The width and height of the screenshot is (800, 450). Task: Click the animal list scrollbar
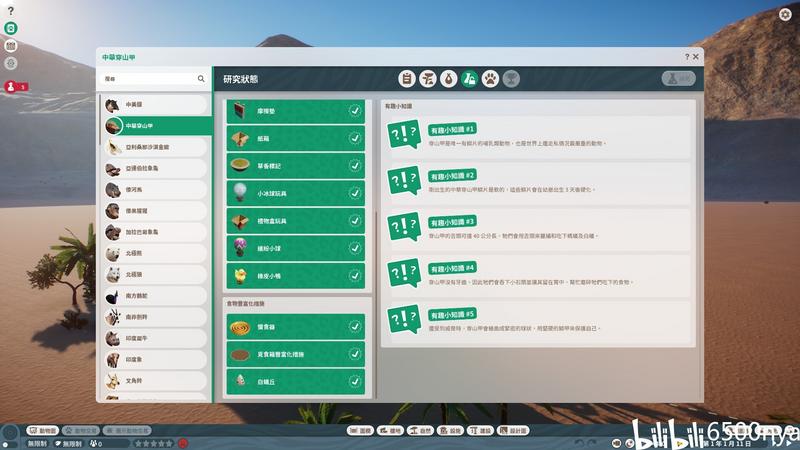point(100,120)
